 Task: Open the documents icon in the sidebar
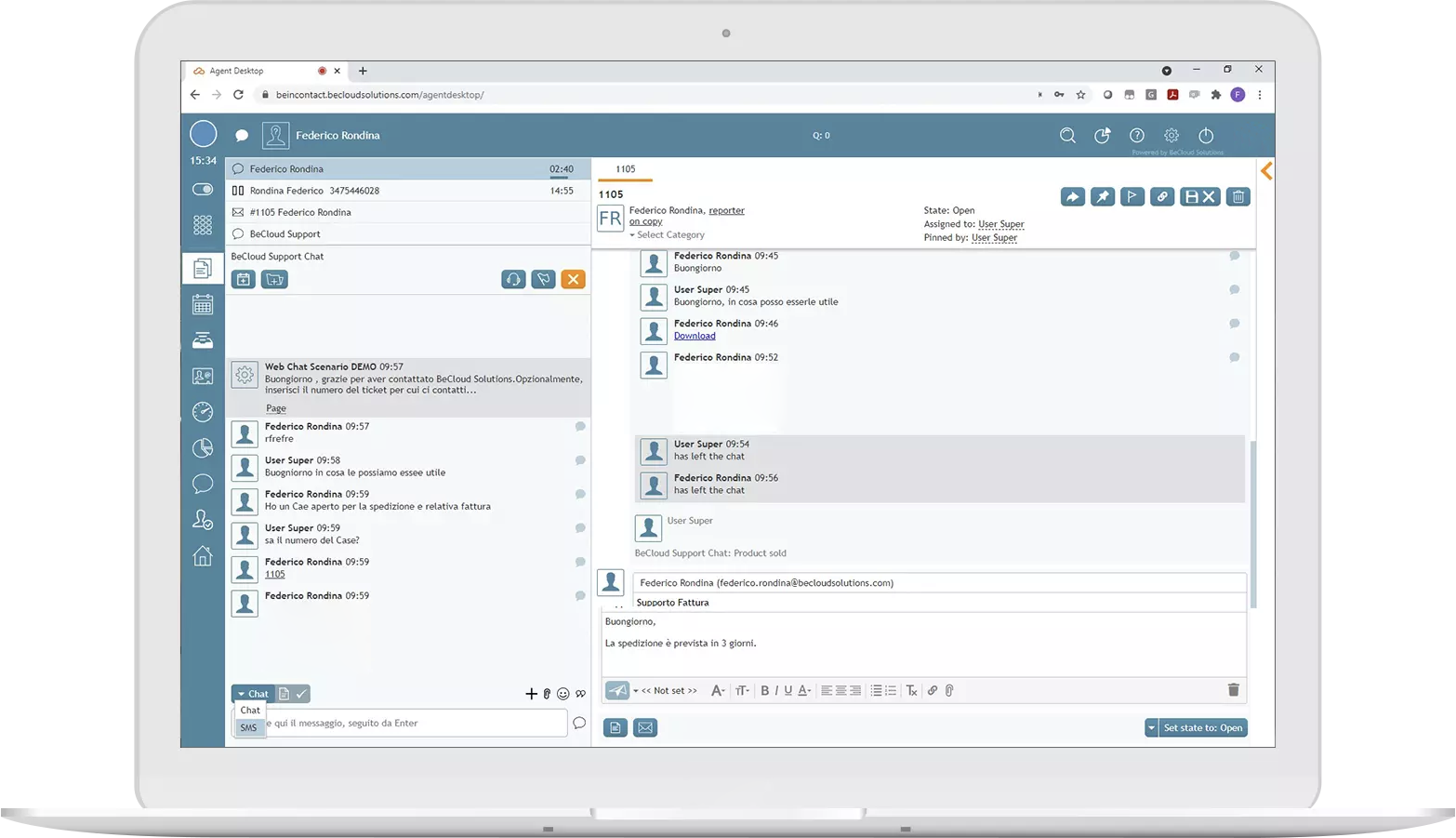tap(203, 269)
